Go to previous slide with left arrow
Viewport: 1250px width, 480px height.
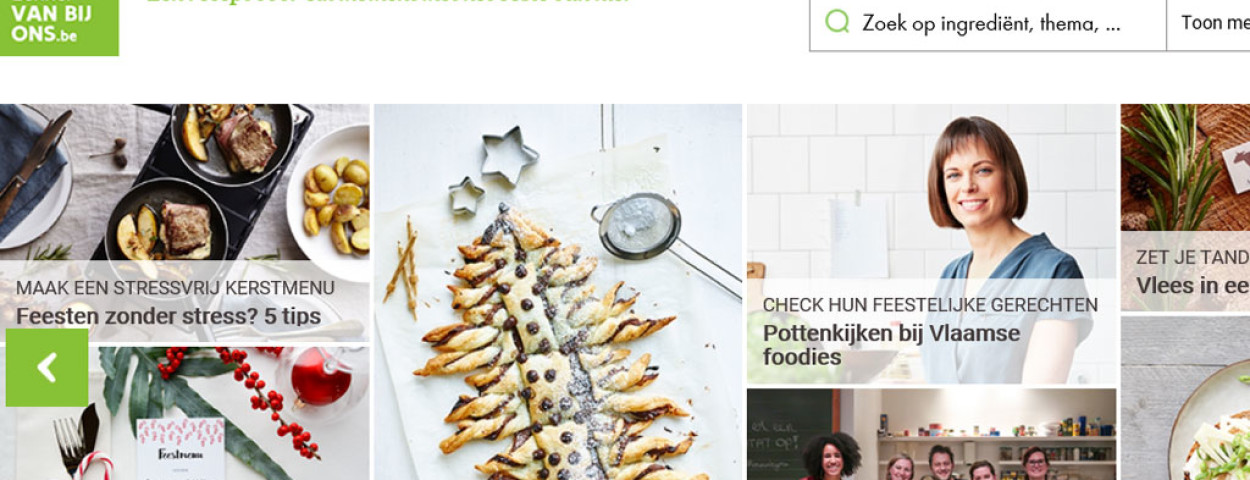(46, 368)
